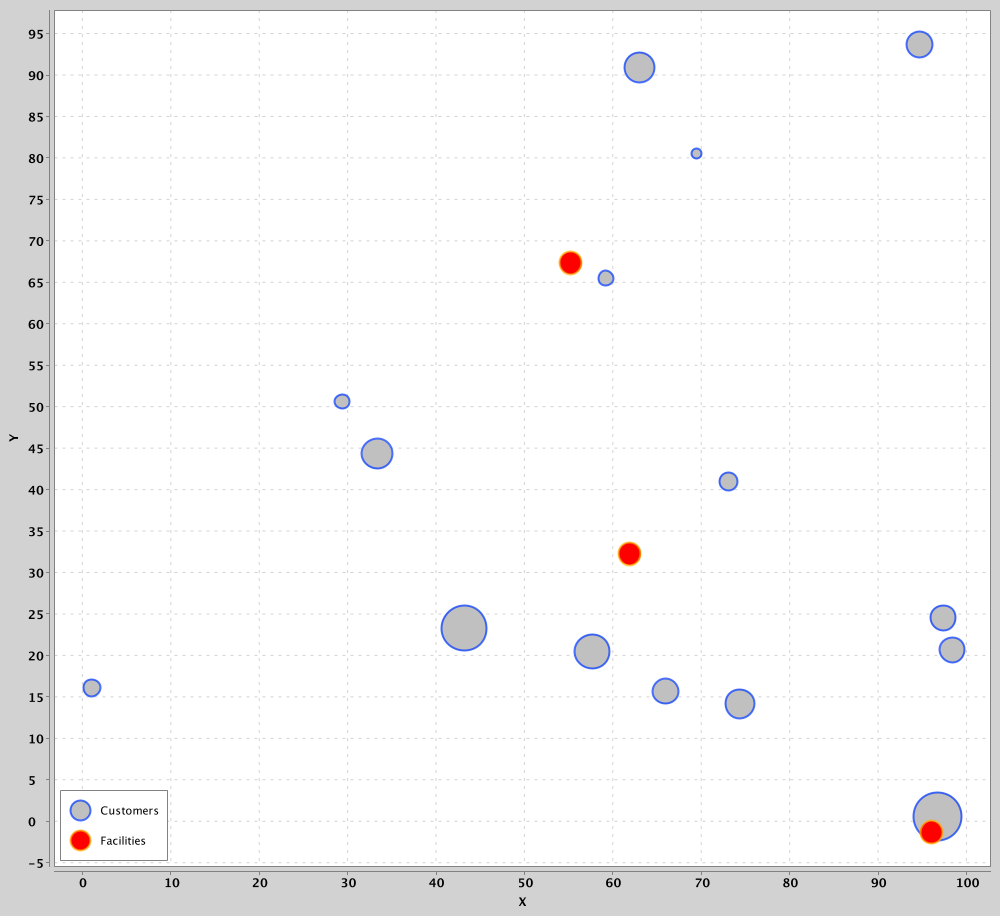Click the '70' tick label on X axis
1000x916 pixels.
702,883
